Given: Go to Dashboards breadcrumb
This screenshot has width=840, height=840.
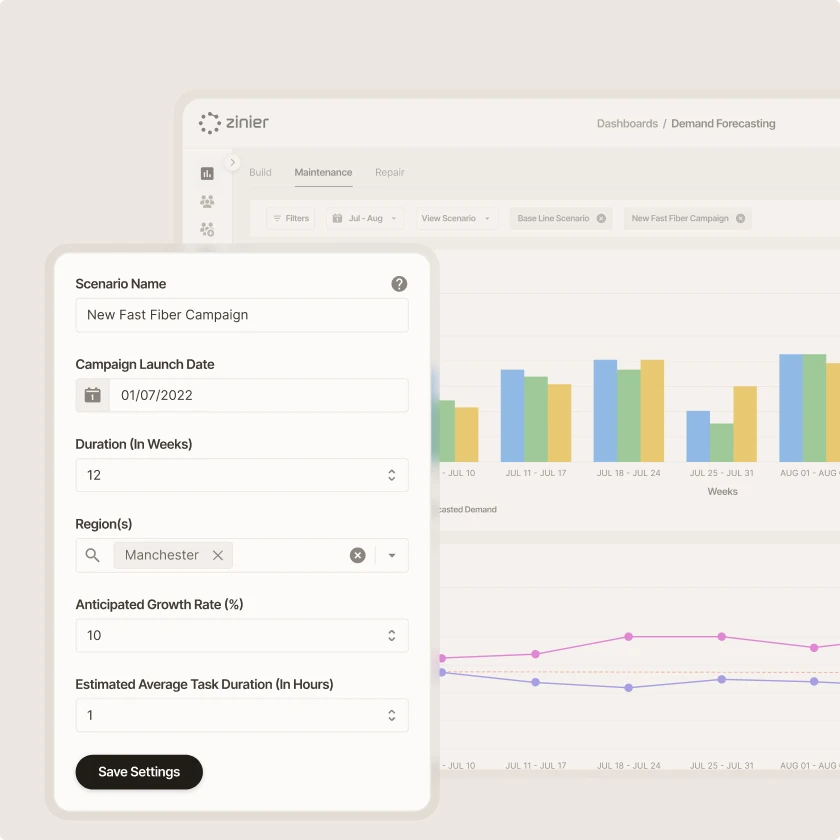Looking at the screenshot, I should (627, 124).
